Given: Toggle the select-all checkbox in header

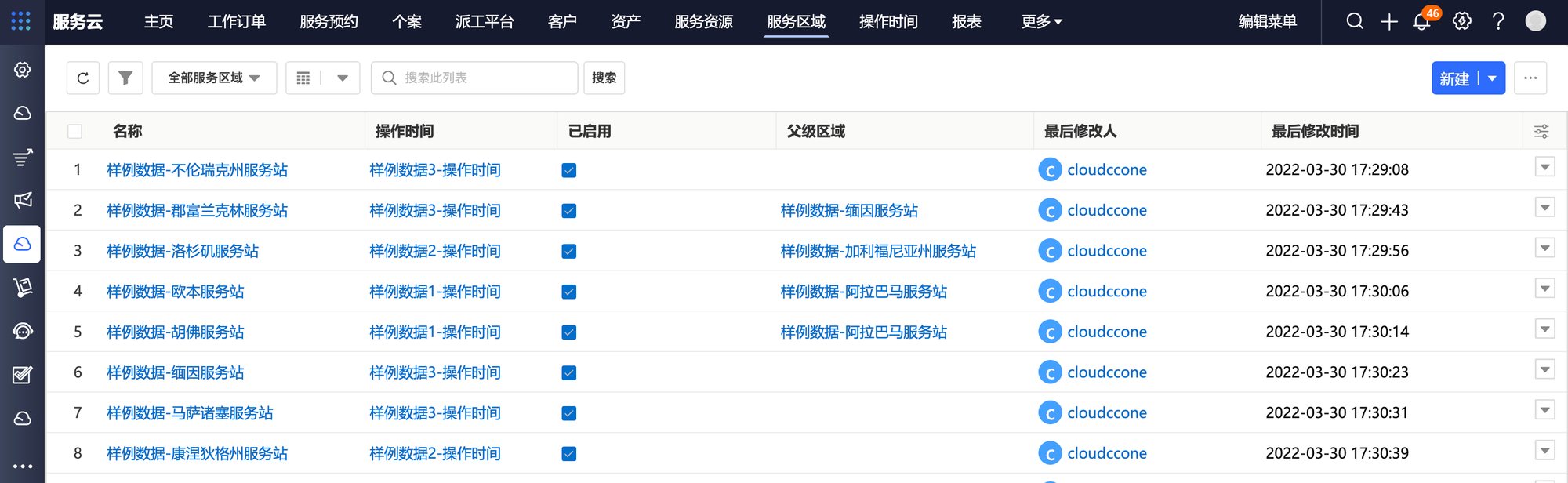Looking at the screenshot, I should click(x=75, y=131).
